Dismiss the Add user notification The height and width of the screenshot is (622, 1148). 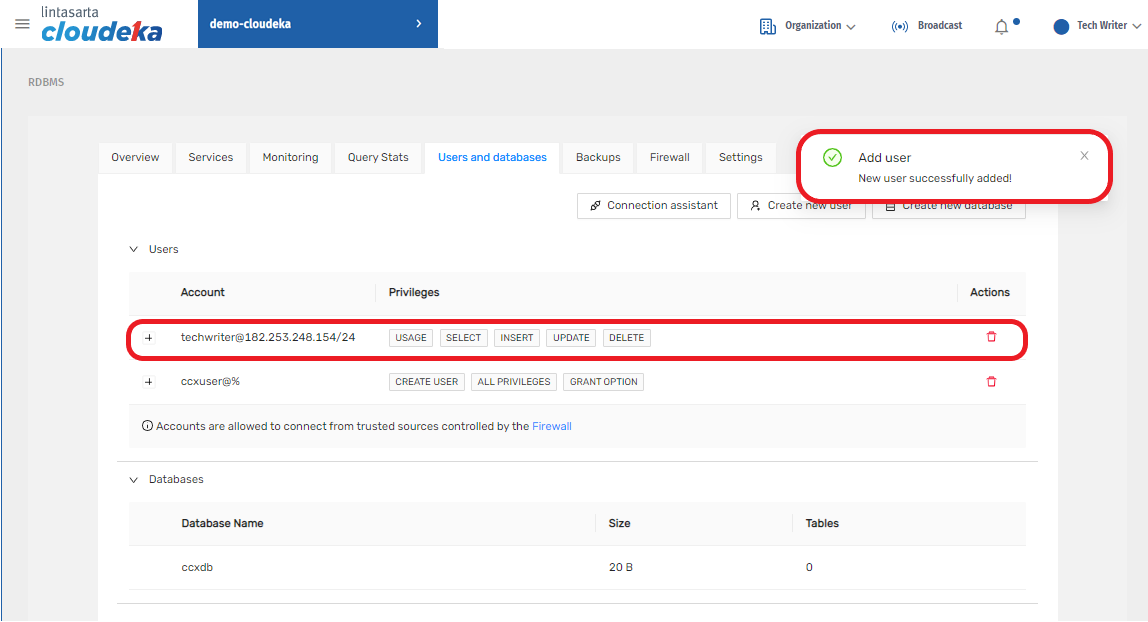(1084, 156)
